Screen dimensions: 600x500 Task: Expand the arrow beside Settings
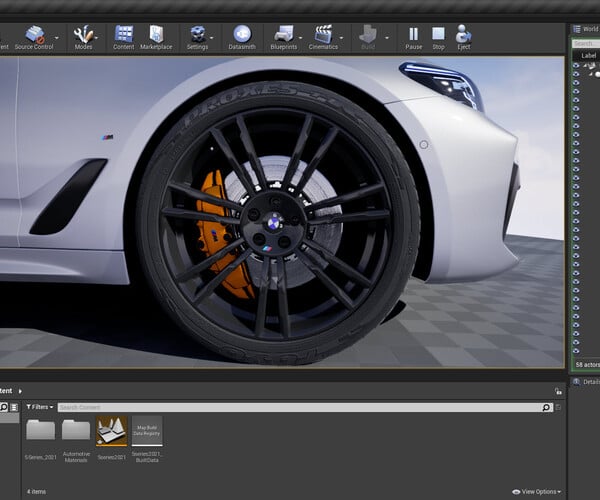click(212, 38)
